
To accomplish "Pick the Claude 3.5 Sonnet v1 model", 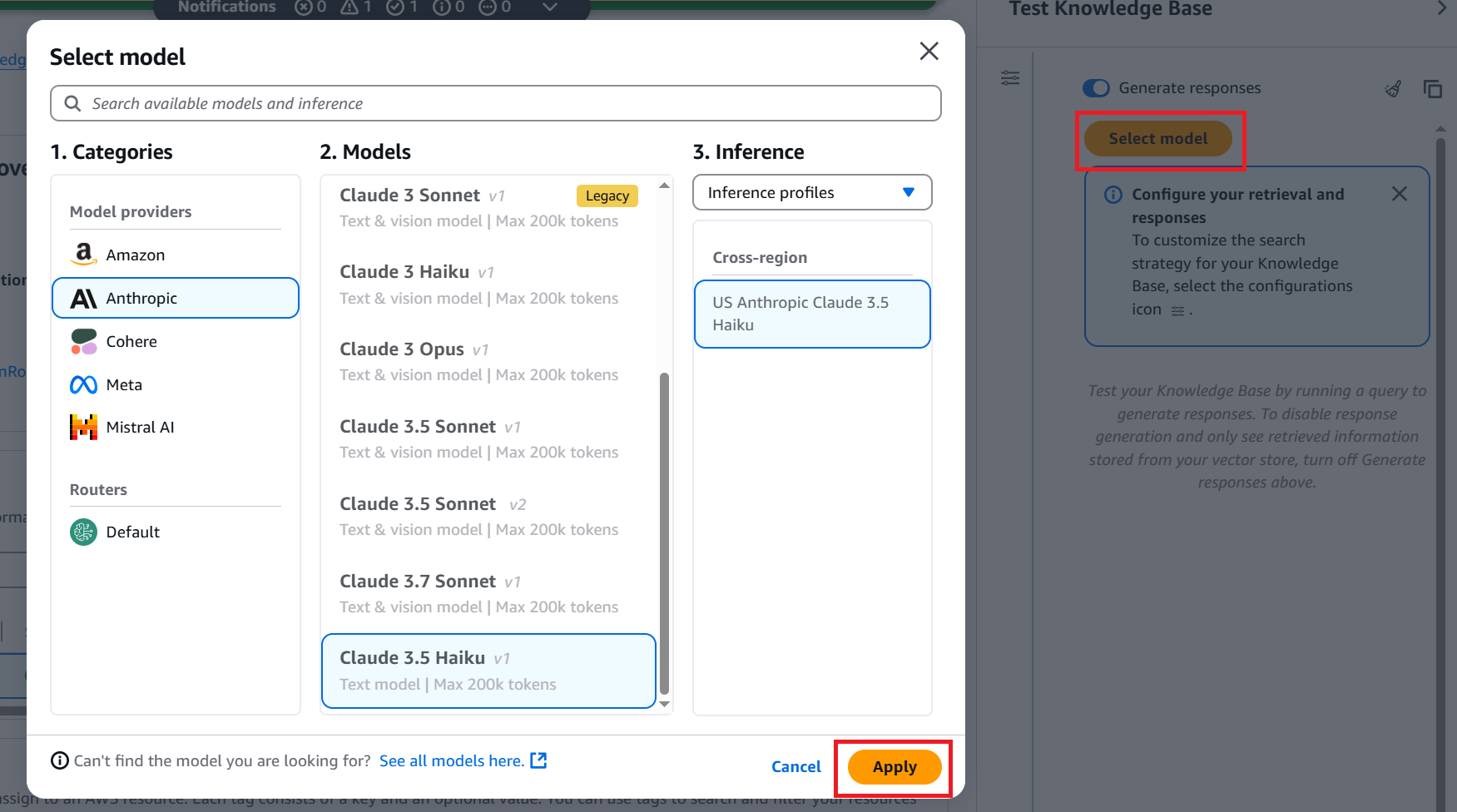I will 488,438.
